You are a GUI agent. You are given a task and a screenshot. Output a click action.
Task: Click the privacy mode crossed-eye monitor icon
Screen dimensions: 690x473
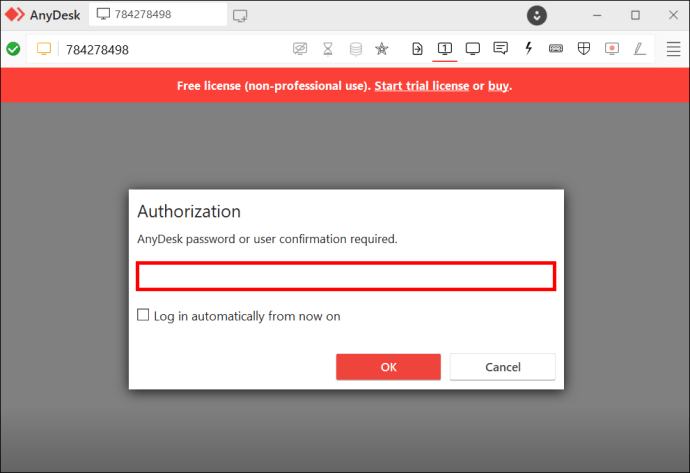pyautogui.click(x=300, y=48)
